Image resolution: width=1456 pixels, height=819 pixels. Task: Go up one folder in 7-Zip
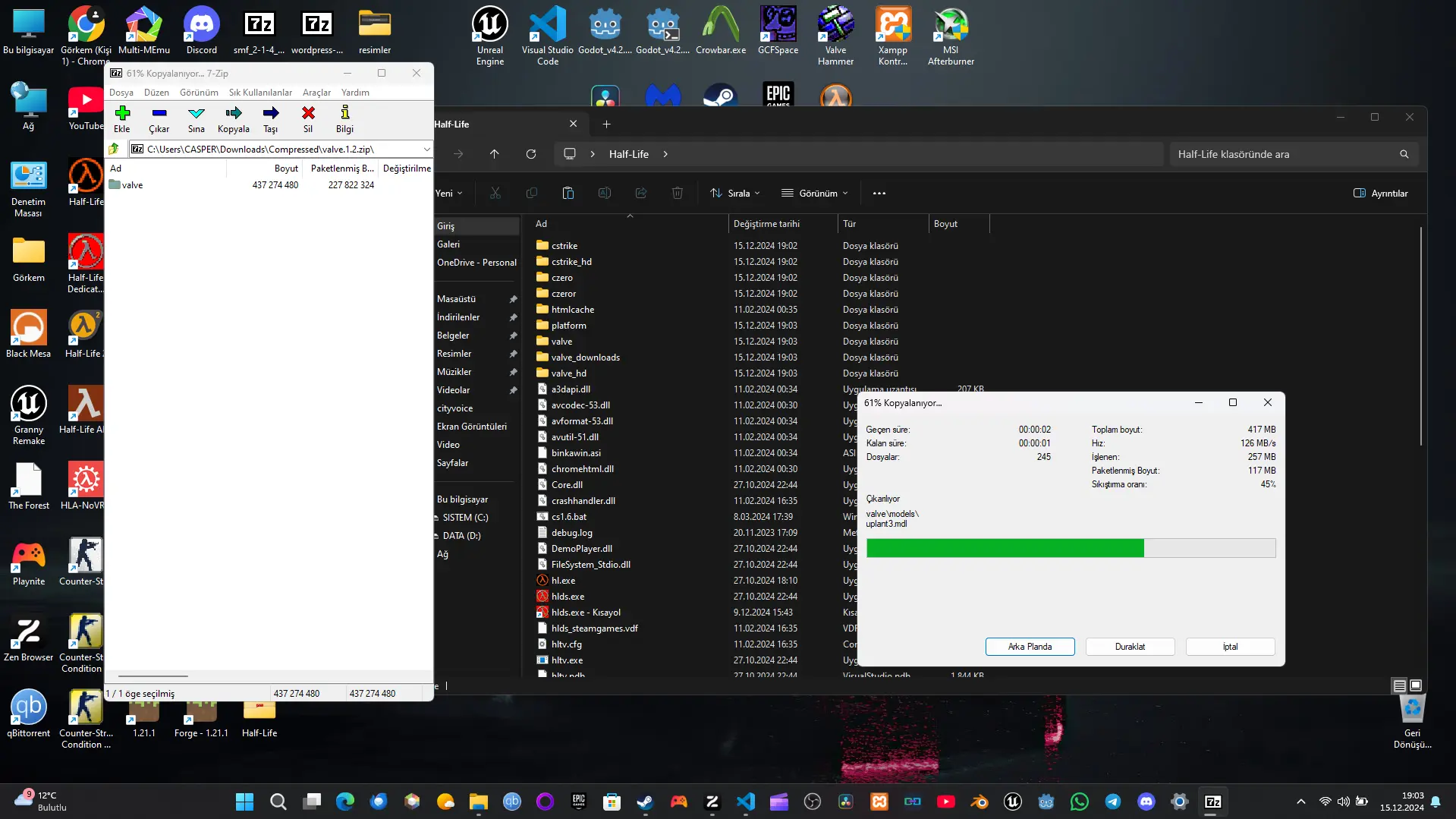(114, 149)
